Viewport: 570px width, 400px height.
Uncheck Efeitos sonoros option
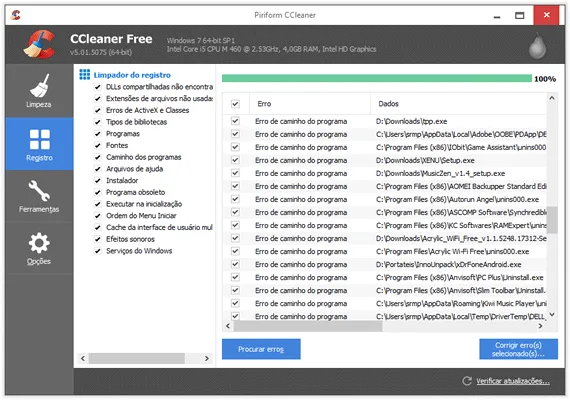[97, 239]
